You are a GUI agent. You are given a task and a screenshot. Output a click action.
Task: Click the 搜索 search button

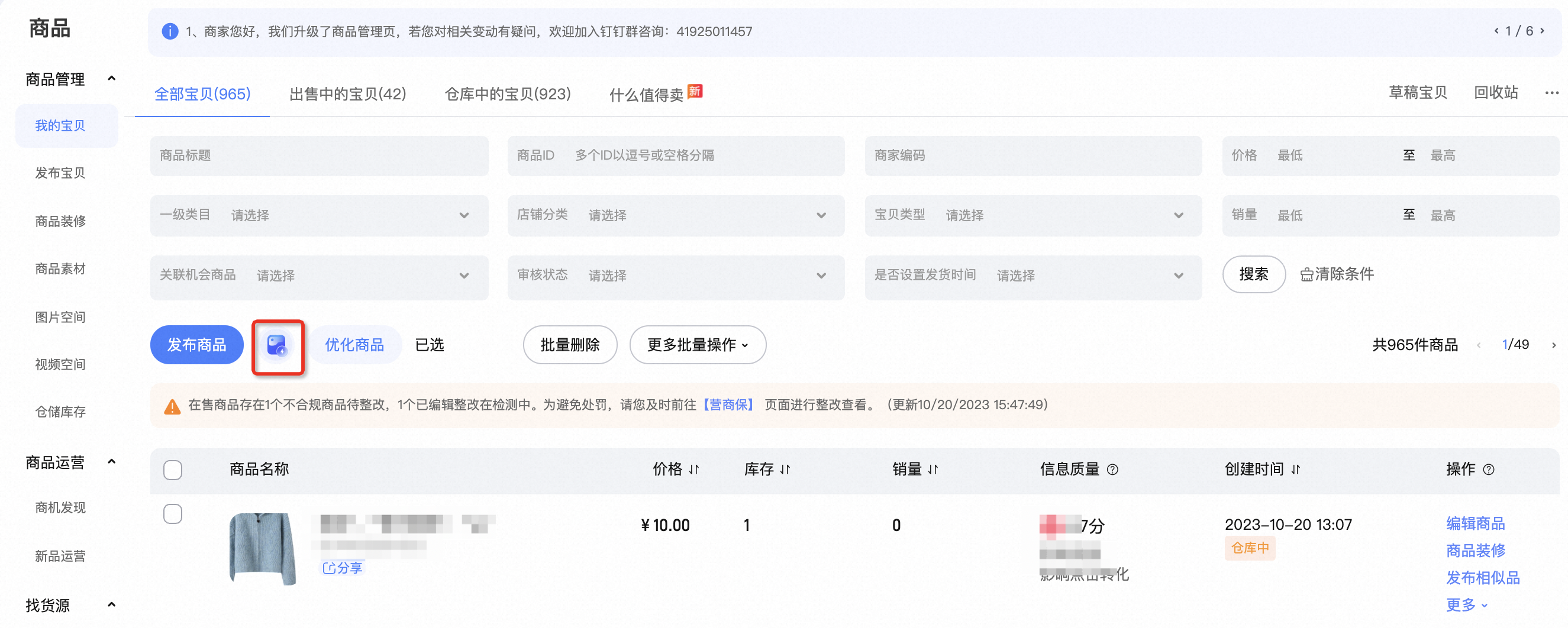(x=1254, y=274)
